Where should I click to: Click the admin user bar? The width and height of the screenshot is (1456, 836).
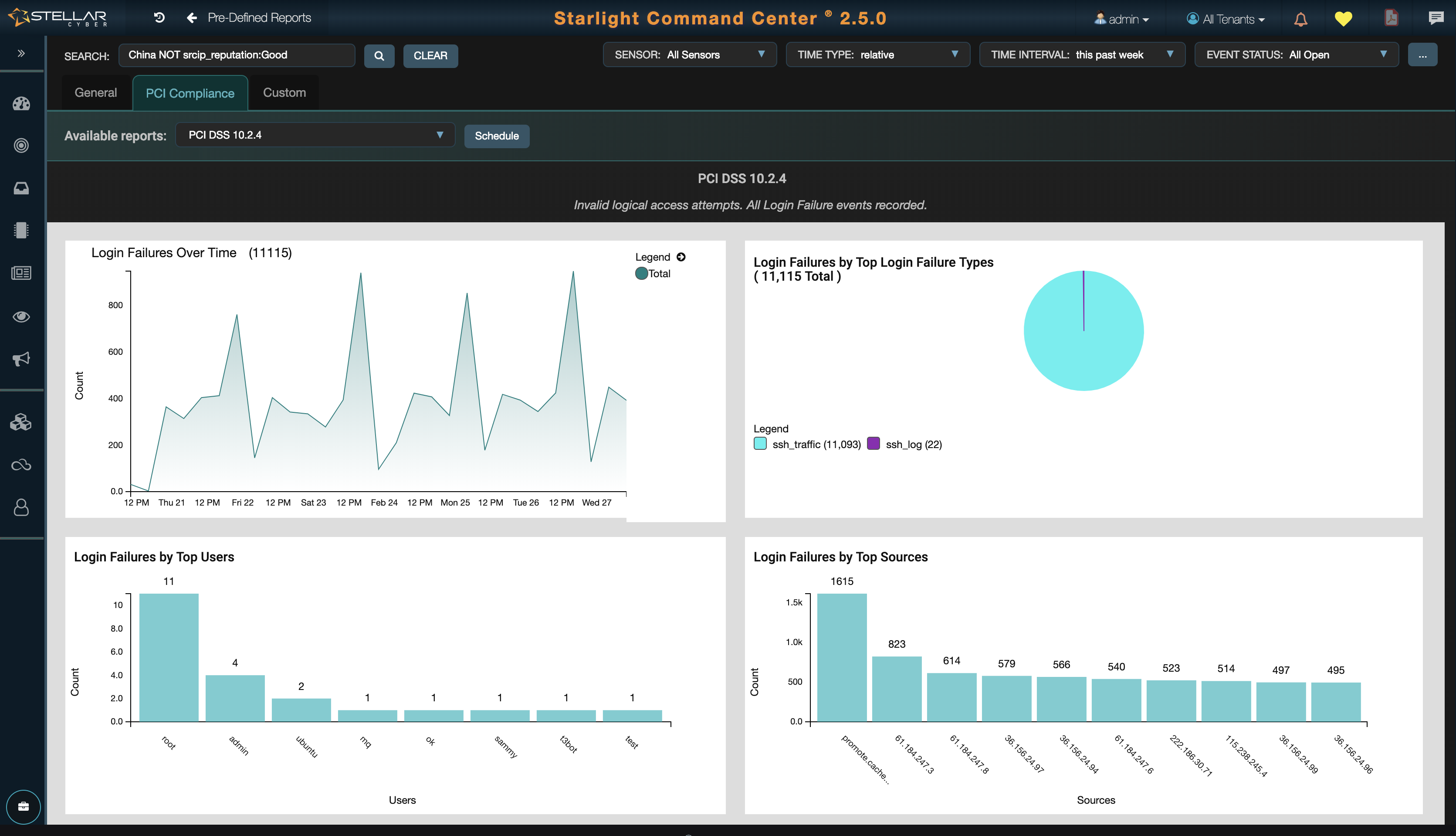(235, 698)
